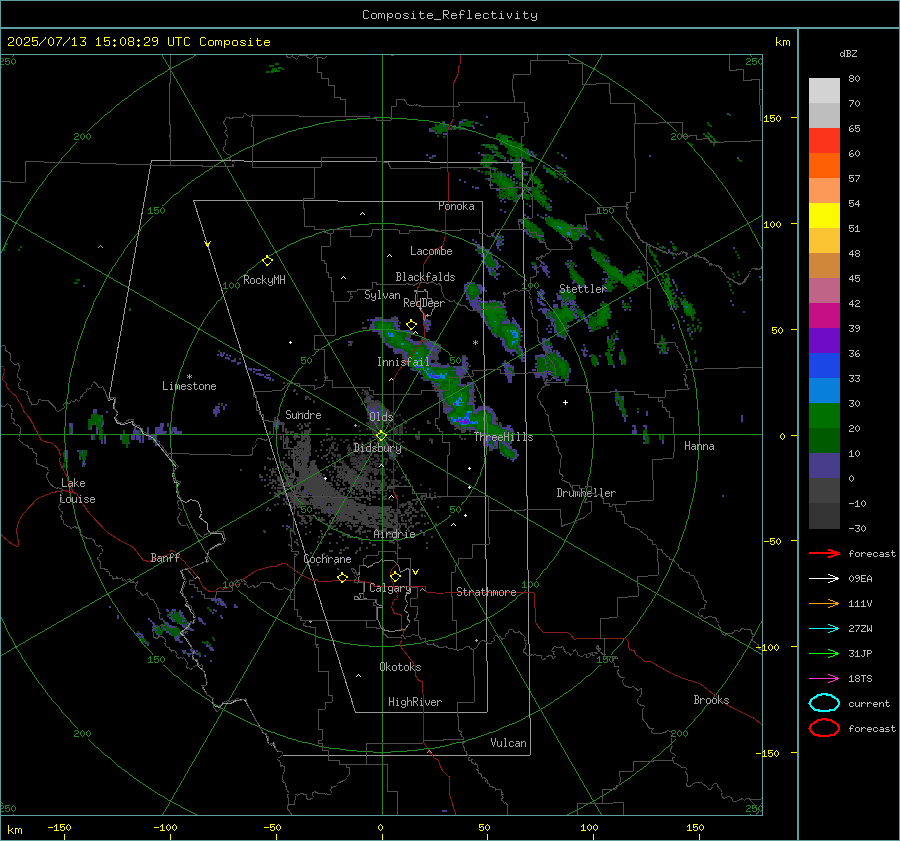
Task: Click the red forecast arrow in legend
Action: 824,553
